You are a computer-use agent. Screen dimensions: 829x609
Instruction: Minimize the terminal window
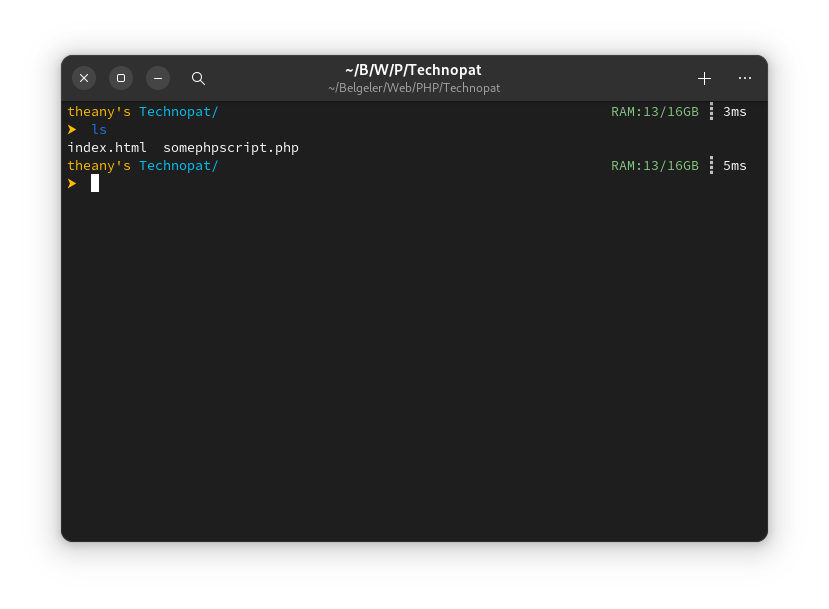158,78
